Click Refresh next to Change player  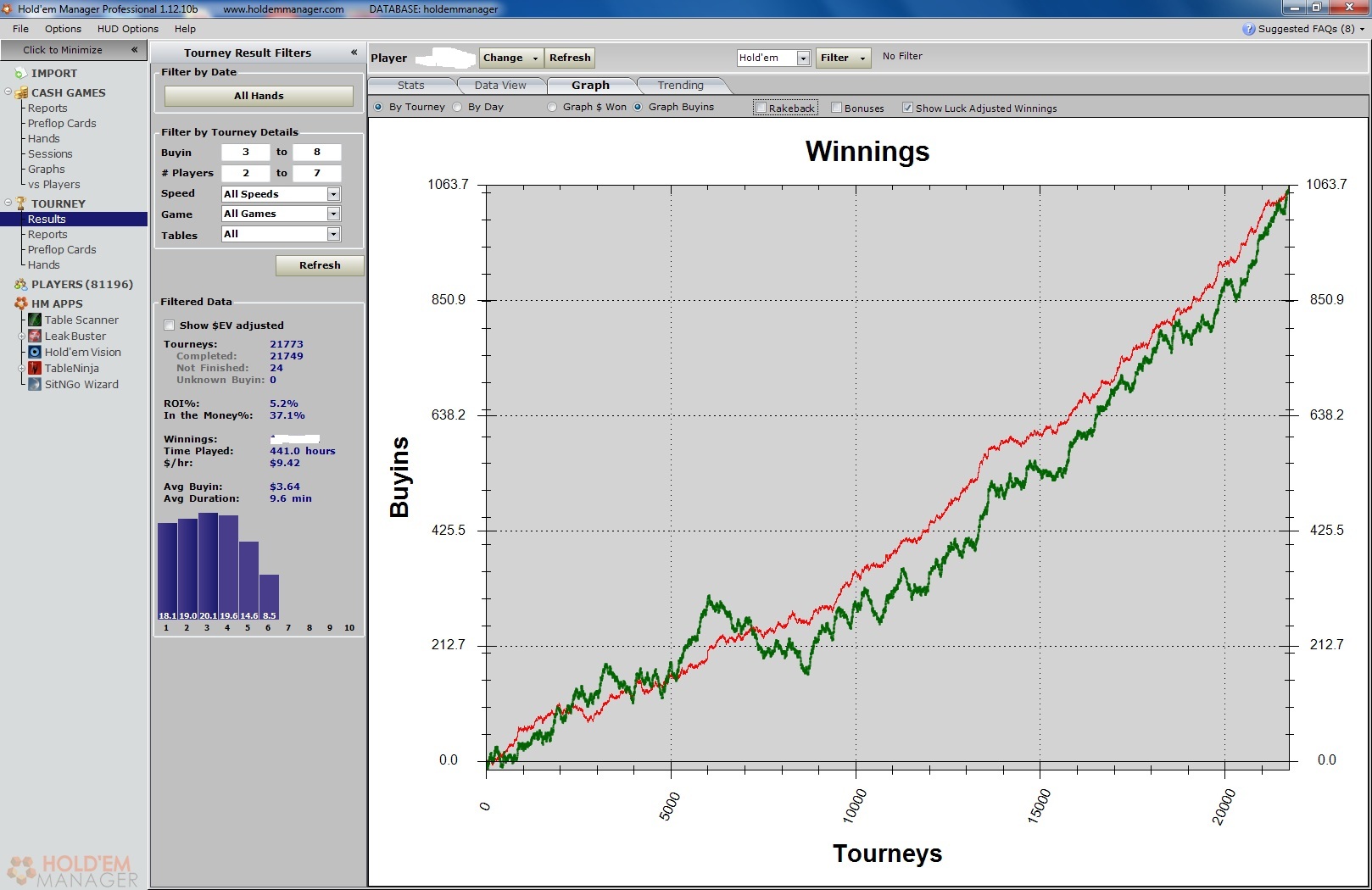[570, 58]
